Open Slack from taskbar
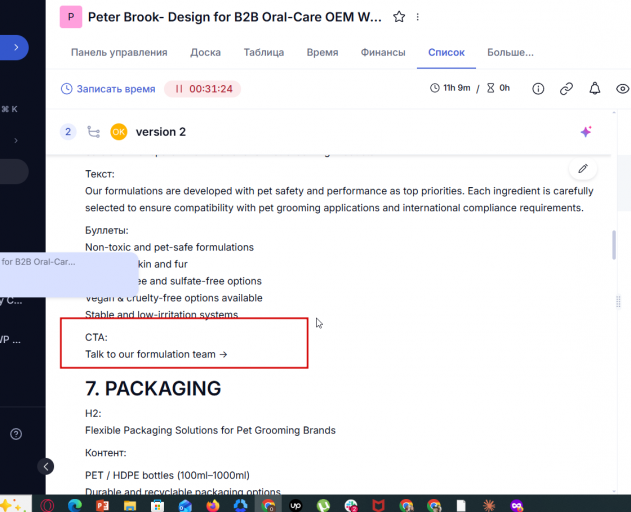The image size is (631, 512). point(351,505)
